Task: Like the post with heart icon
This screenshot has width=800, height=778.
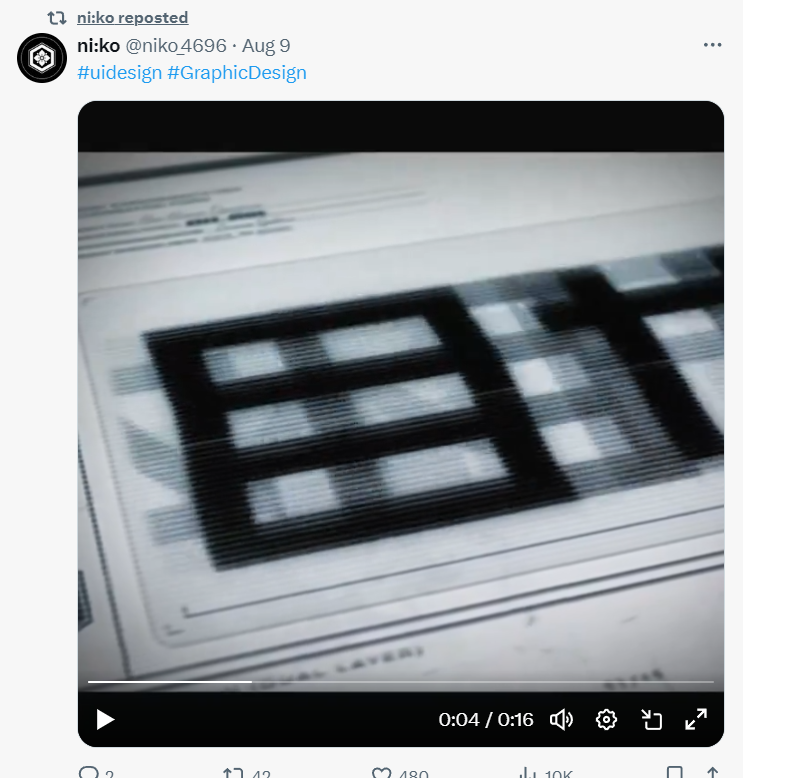Action: click(x=381, y=772)
